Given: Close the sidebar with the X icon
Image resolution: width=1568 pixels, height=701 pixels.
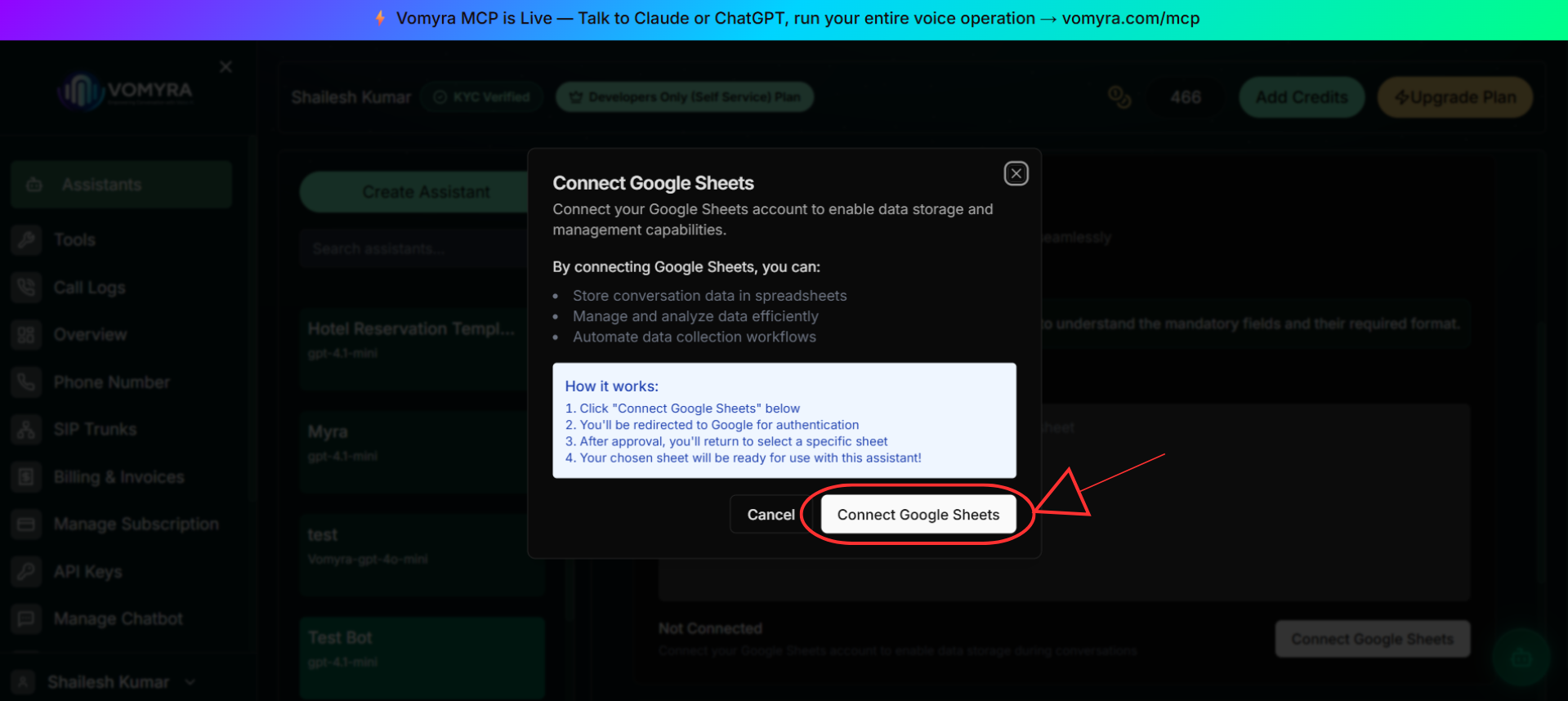Looking at the screenshot, I should pyautogui.click(x=226, y=67).
